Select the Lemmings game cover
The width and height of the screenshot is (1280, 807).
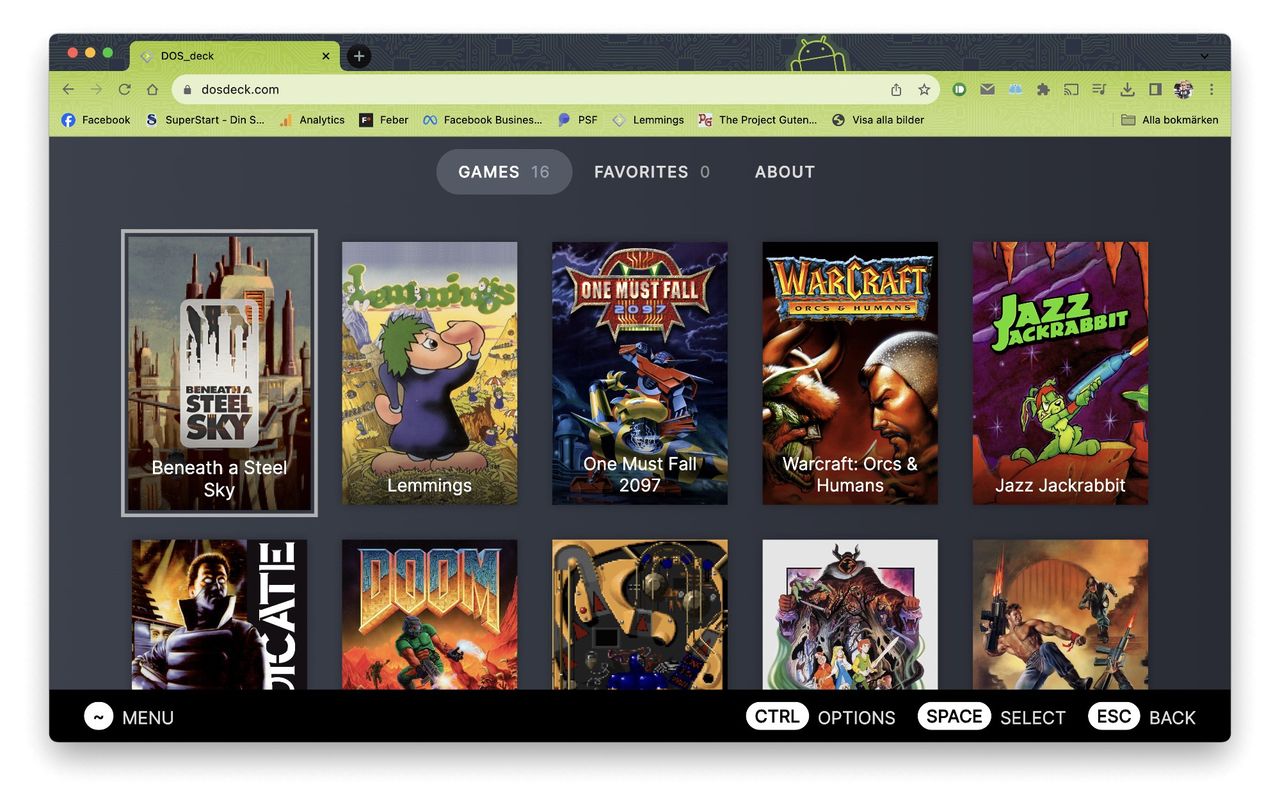[429, 373]
